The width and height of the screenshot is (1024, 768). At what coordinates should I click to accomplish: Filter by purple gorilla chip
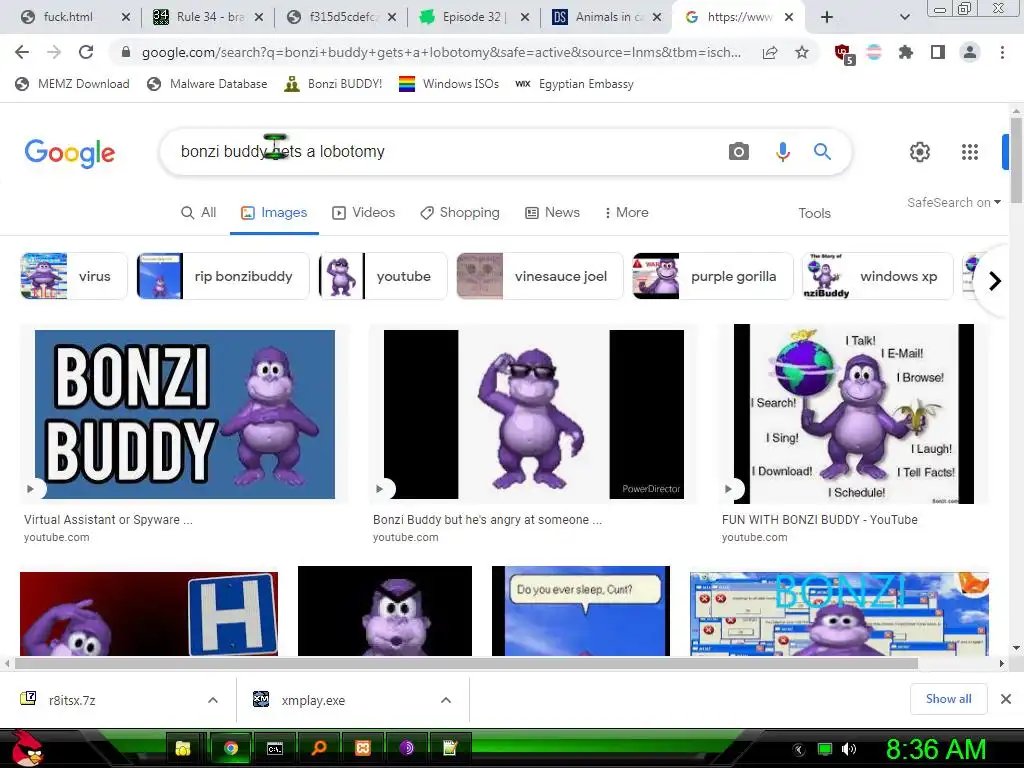(x=712, y=276)
